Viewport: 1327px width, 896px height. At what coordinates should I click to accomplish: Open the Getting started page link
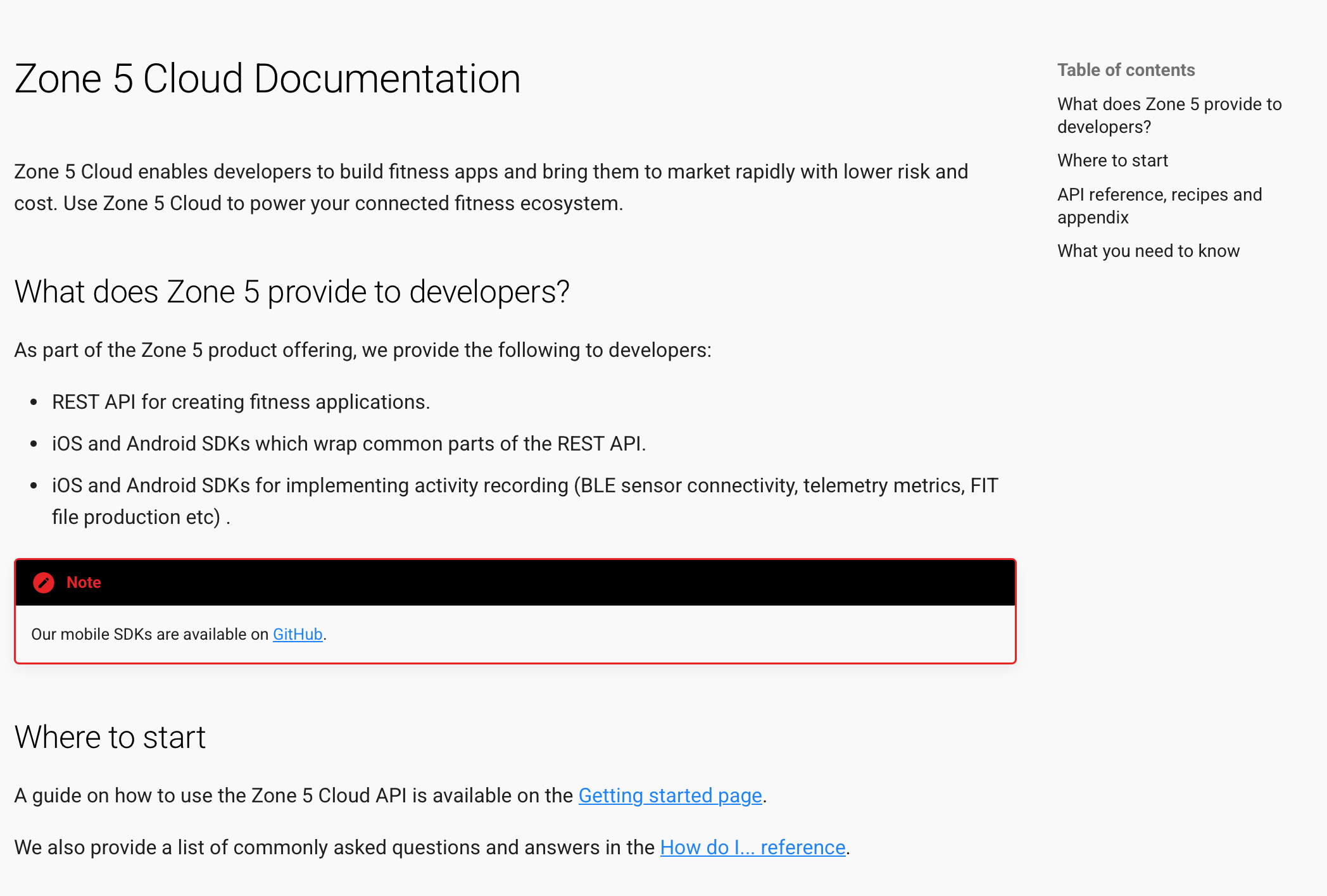click(x=670, y=795)
